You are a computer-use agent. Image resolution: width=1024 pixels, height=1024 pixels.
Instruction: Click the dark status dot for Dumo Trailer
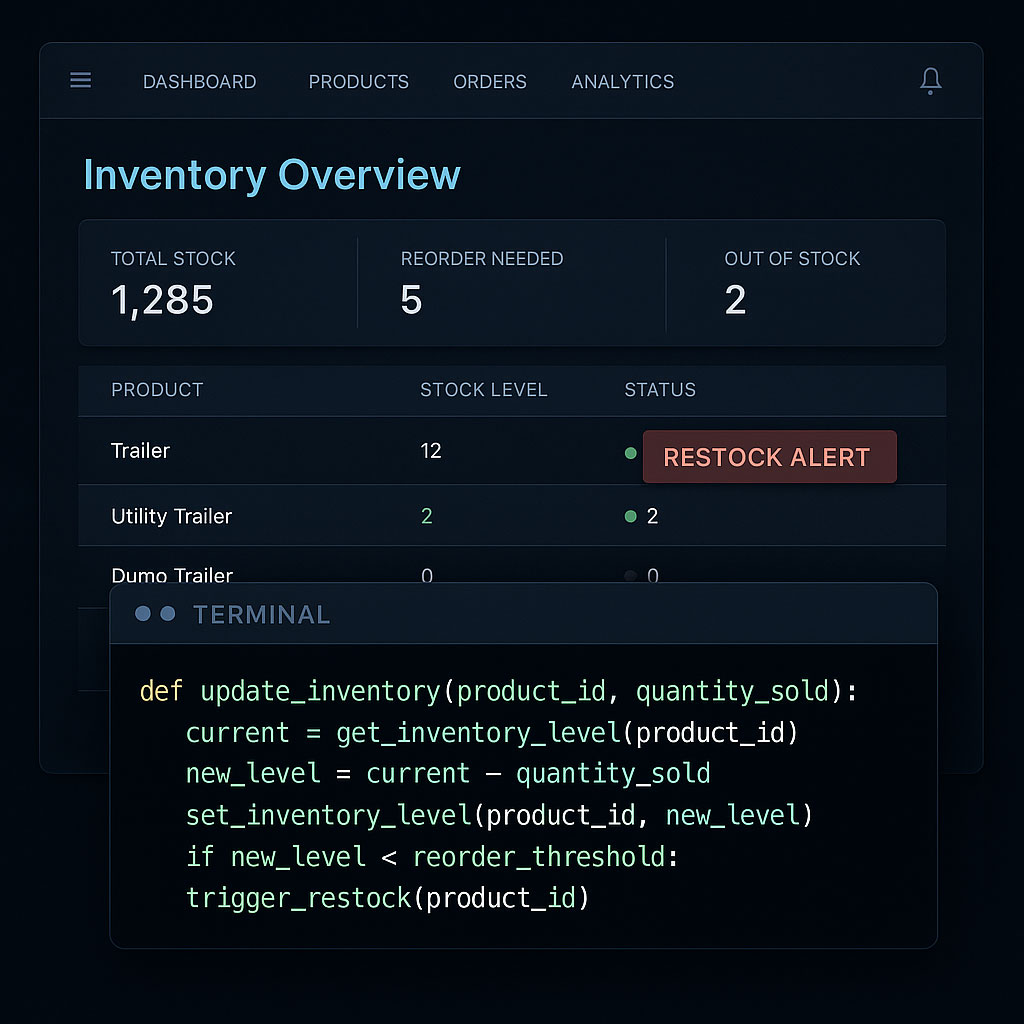pos(630,576)
